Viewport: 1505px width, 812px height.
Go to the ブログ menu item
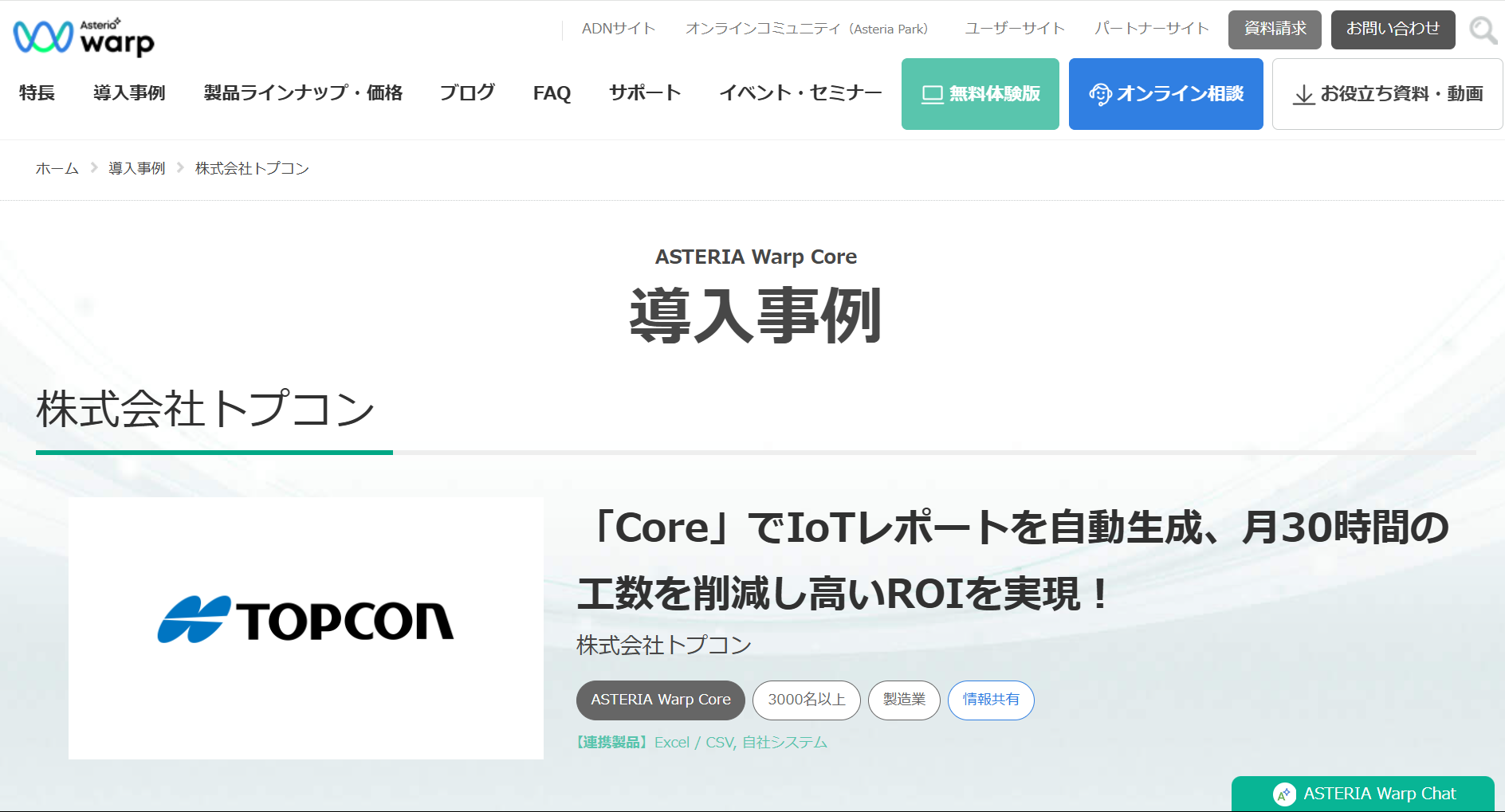point(467,93)
